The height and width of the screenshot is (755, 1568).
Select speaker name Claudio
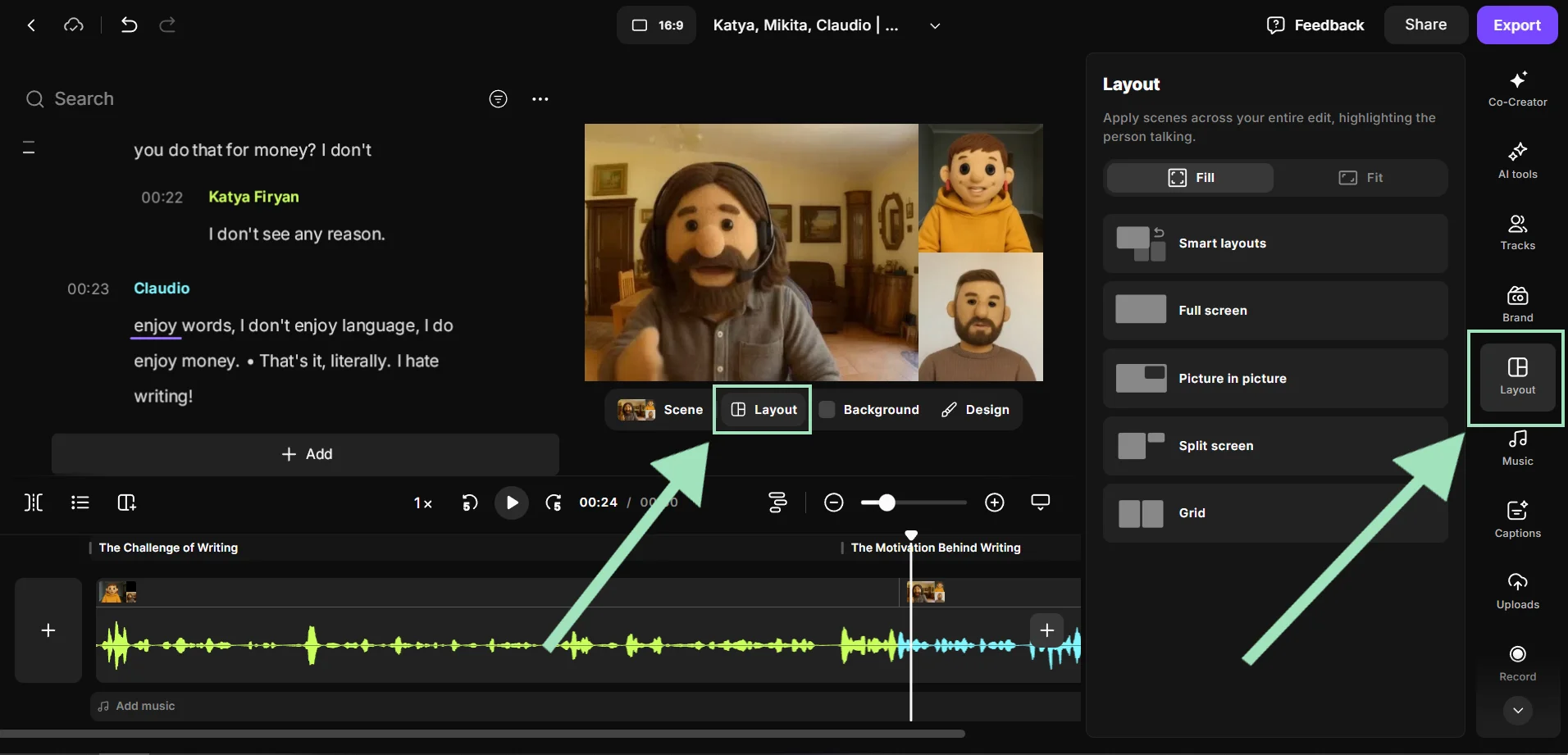pyautogui.click(x=162, y=289)
